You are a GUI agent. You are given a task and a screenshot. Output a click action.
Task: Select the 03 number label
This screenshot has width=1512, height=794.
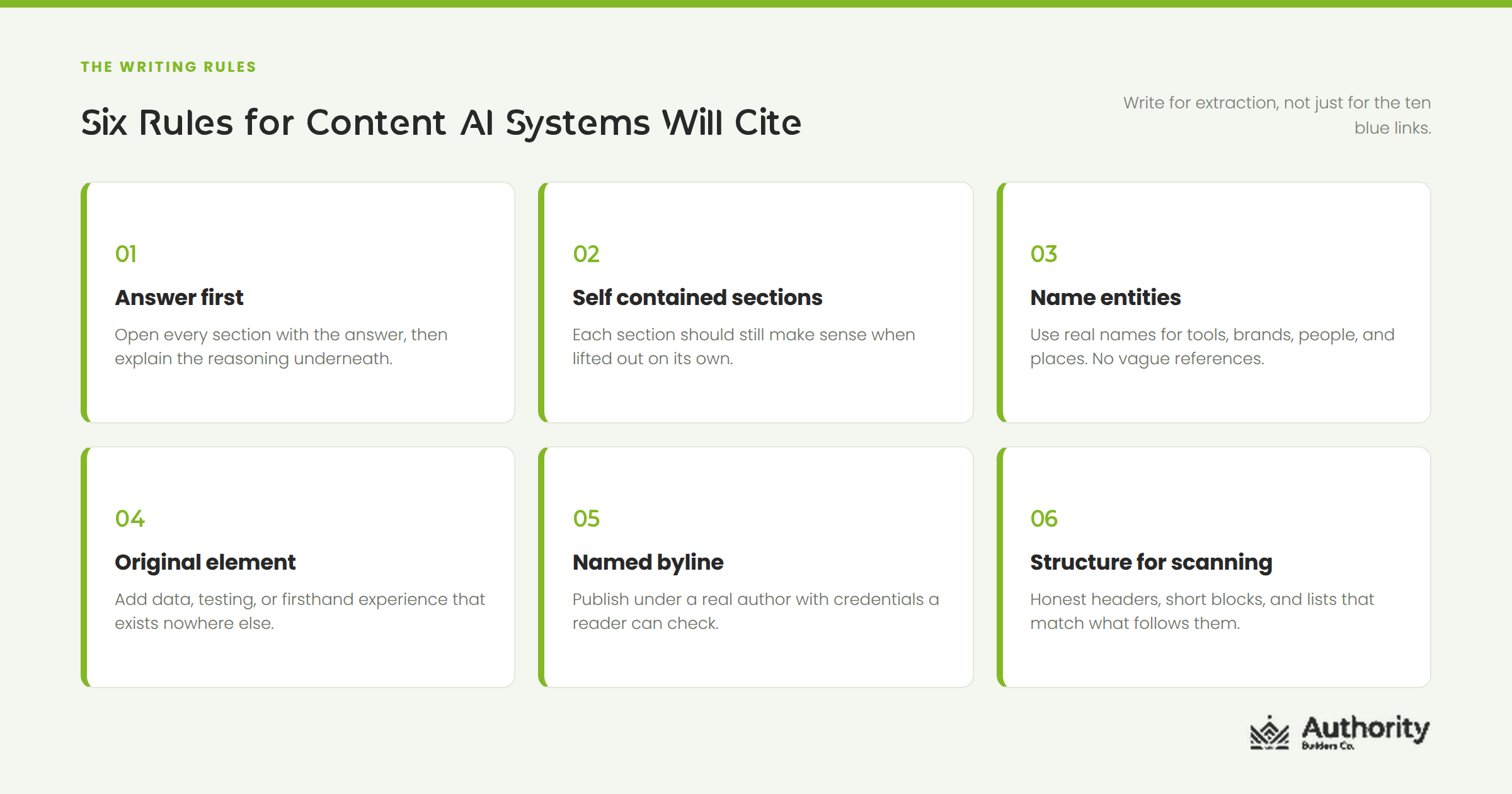click(1044, 254)
